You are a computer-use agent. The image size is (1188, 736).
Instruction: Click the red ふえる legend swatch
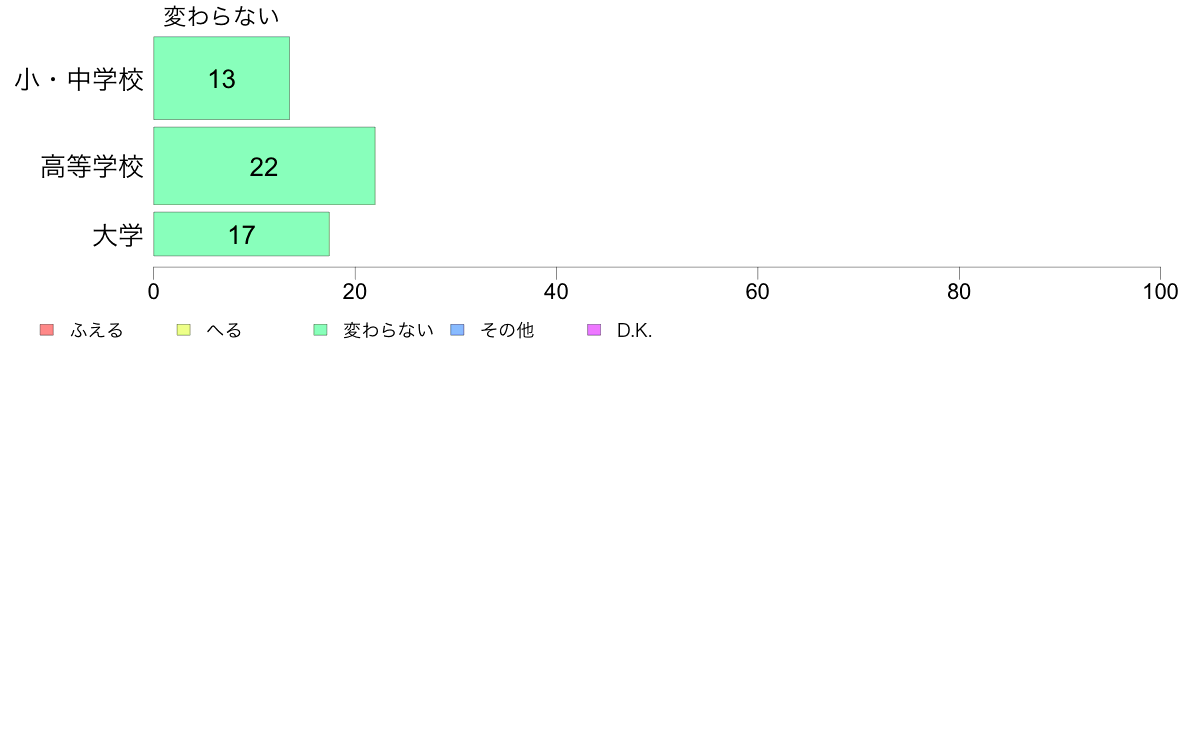[x=47, y=330]
